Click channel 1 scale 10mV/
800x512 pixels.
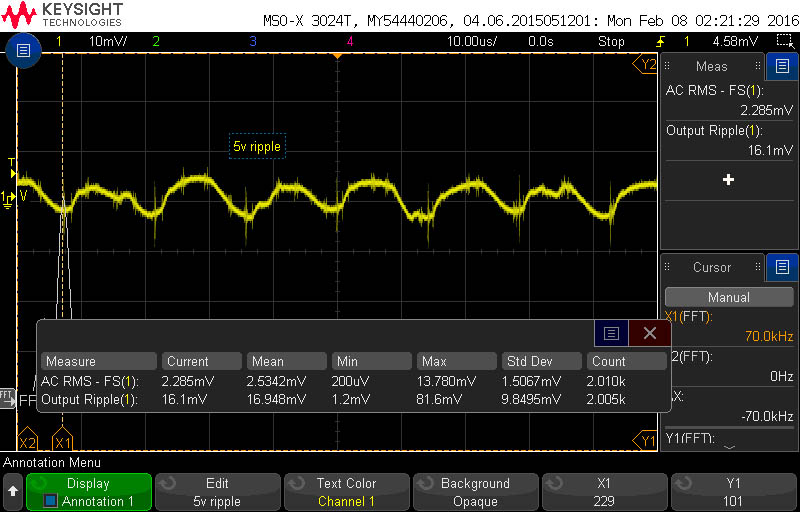click(x=108, y=41)
